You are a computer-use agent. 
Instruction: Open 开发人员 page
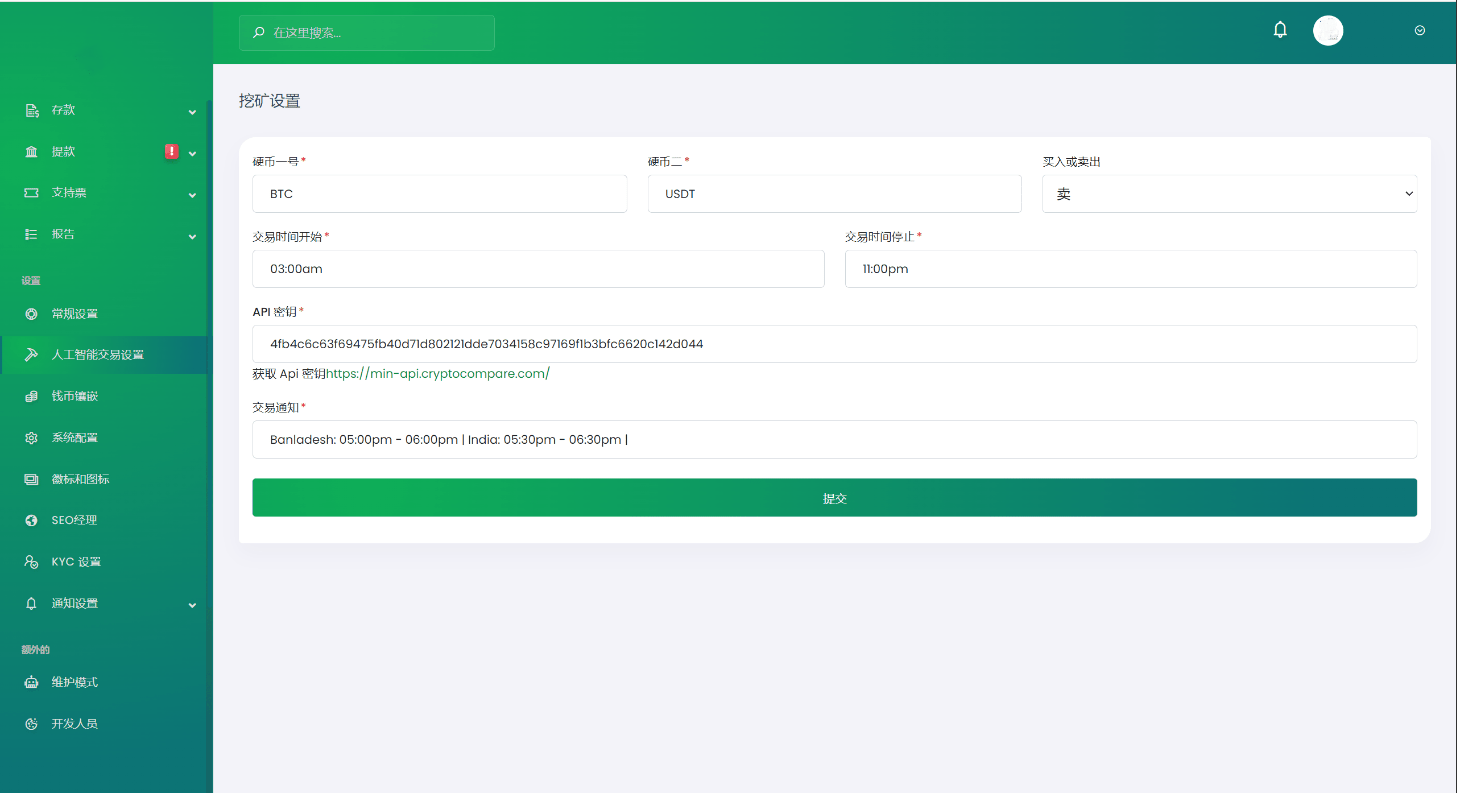(x=106, y=724)
